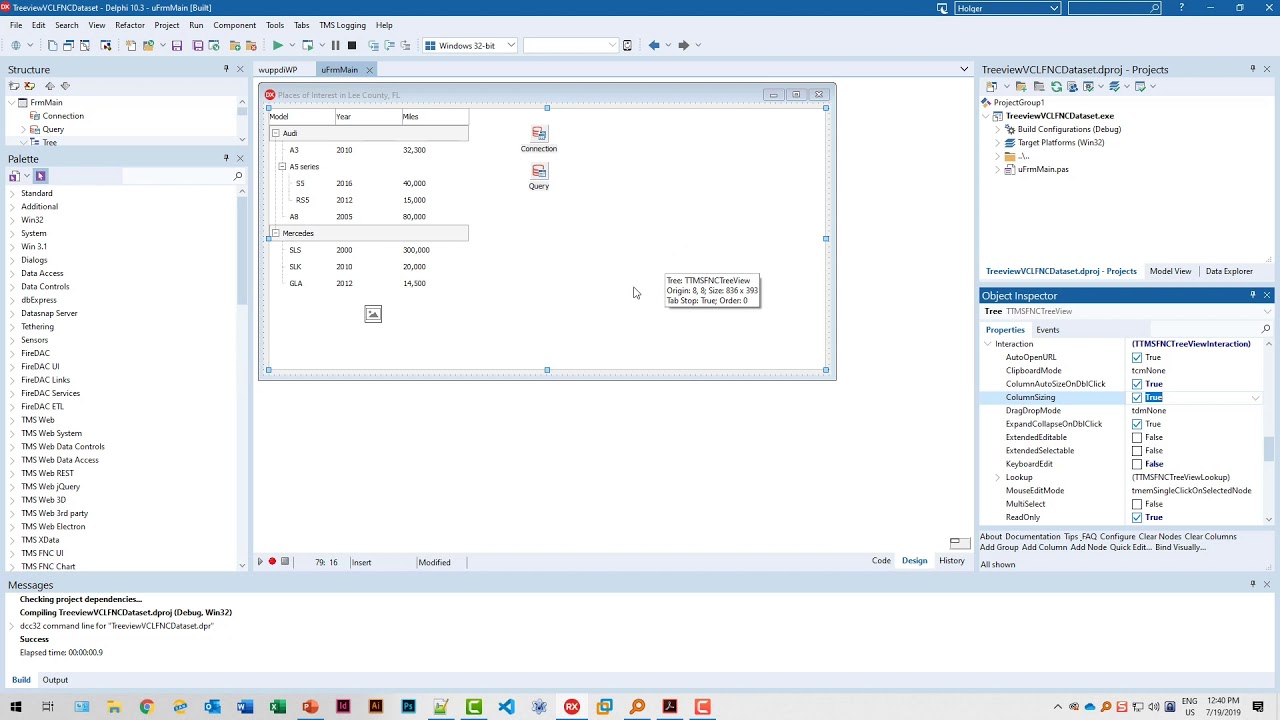Enable the ExtendedEditable checkbox
1280x720 pixels.
pyautogui.click(x=1137, y=437)
